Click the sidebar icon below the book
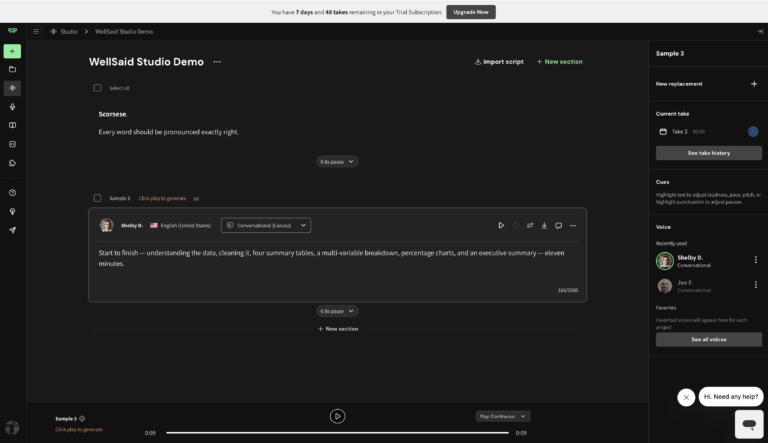 click(12, 144)
